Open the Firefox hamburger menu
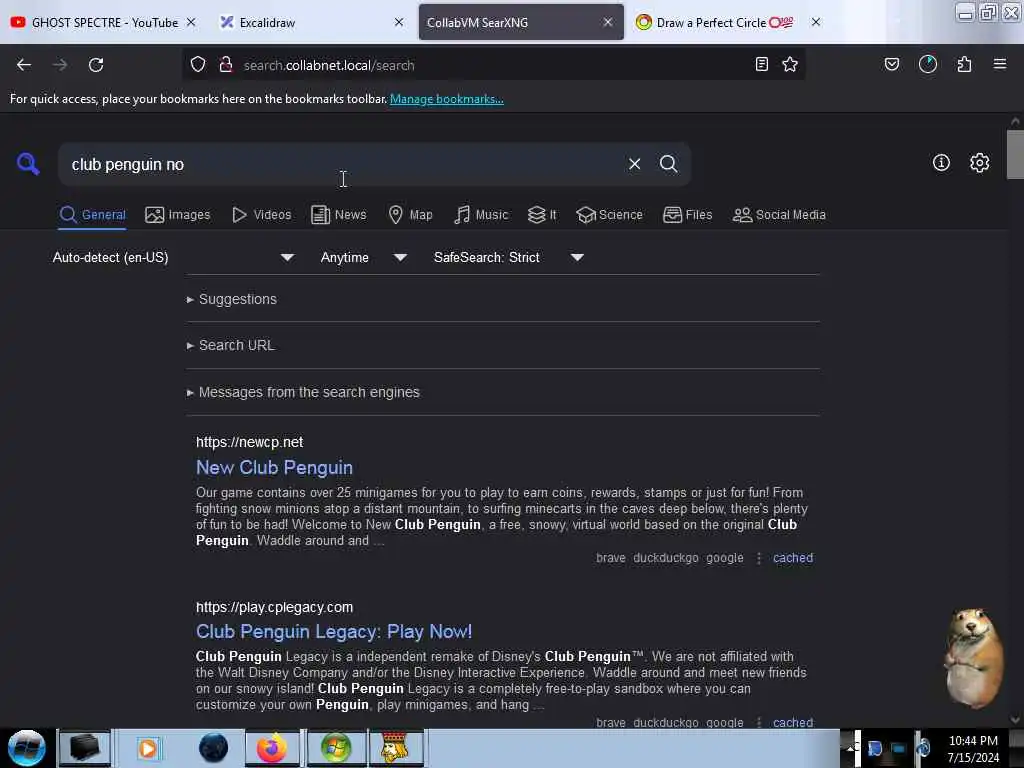 tap(999, 64)
